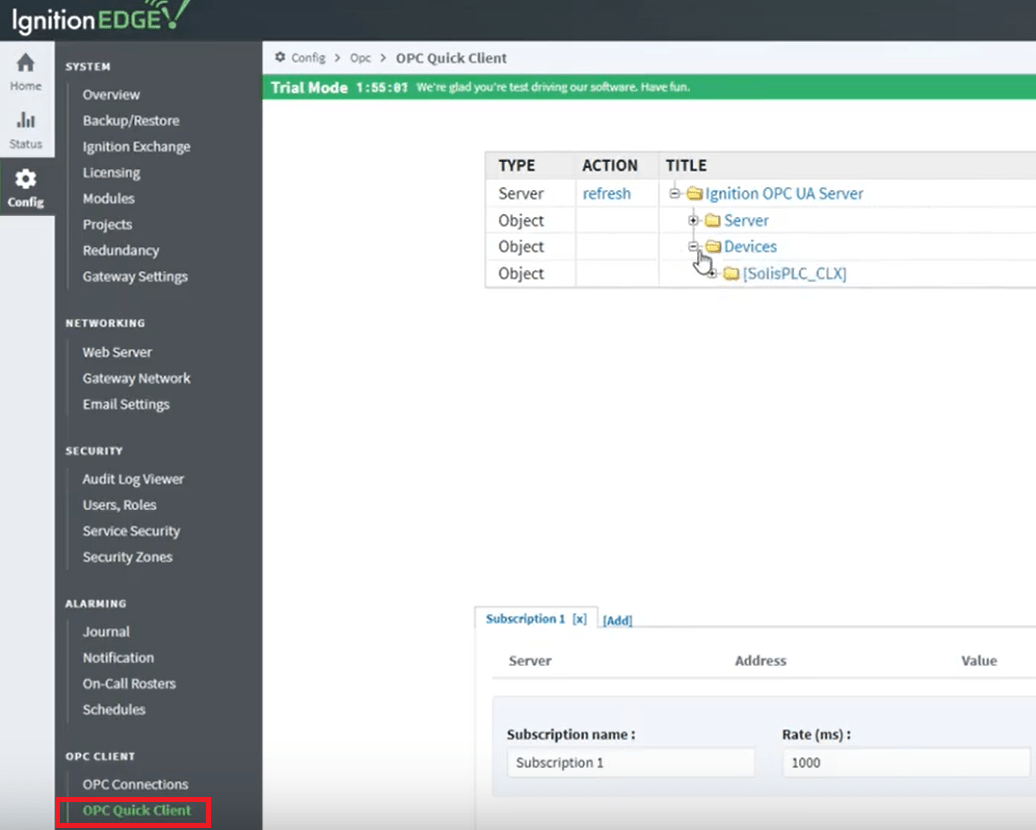1036x830 pixels.
Task: Click [Add] to create a new subscription
Action: click(x=617, y=620)
